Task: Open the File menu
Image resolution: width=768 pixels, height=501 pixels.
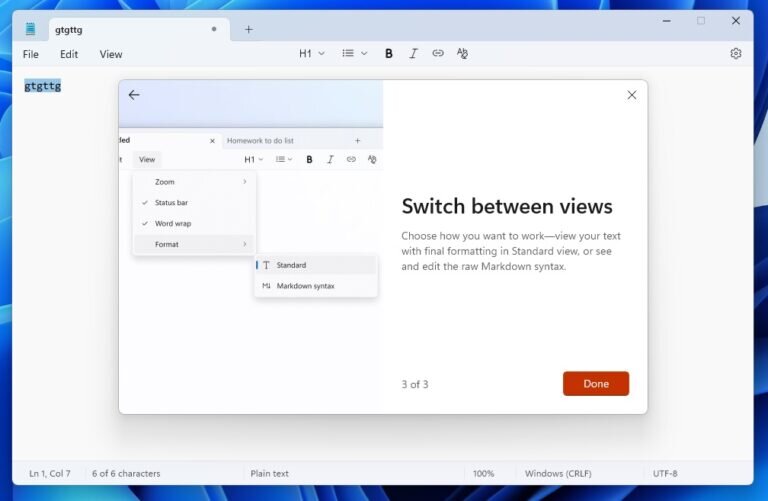Action: click(x=31, y=54)
